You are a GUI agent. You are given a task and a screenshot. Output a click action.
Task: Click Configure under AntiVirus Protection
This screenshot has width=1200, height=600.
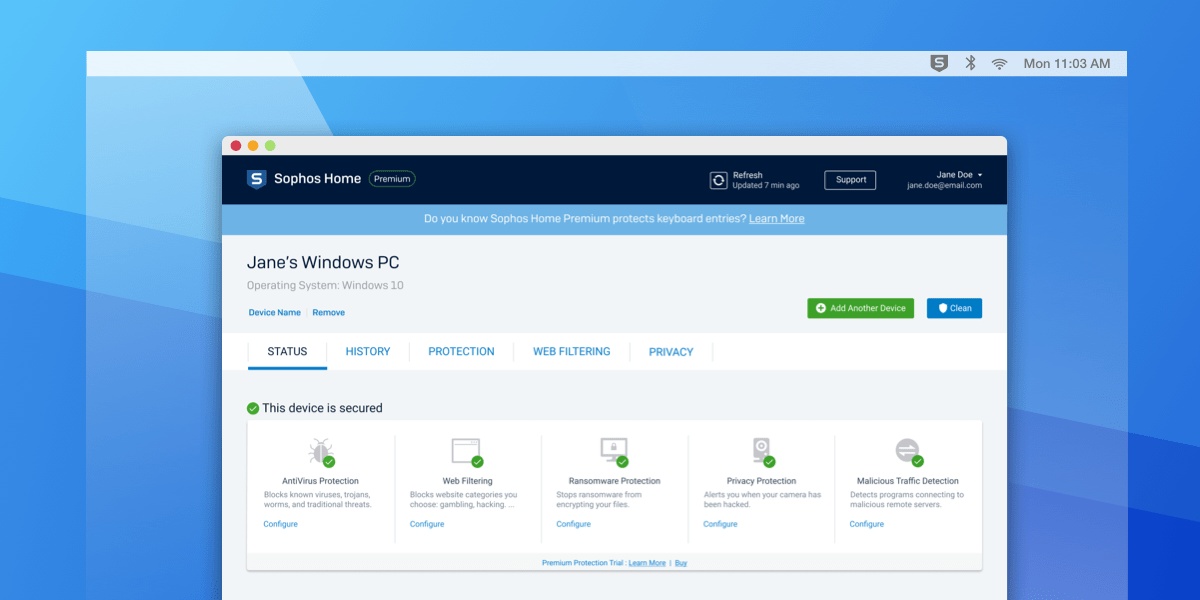point(281,524)
